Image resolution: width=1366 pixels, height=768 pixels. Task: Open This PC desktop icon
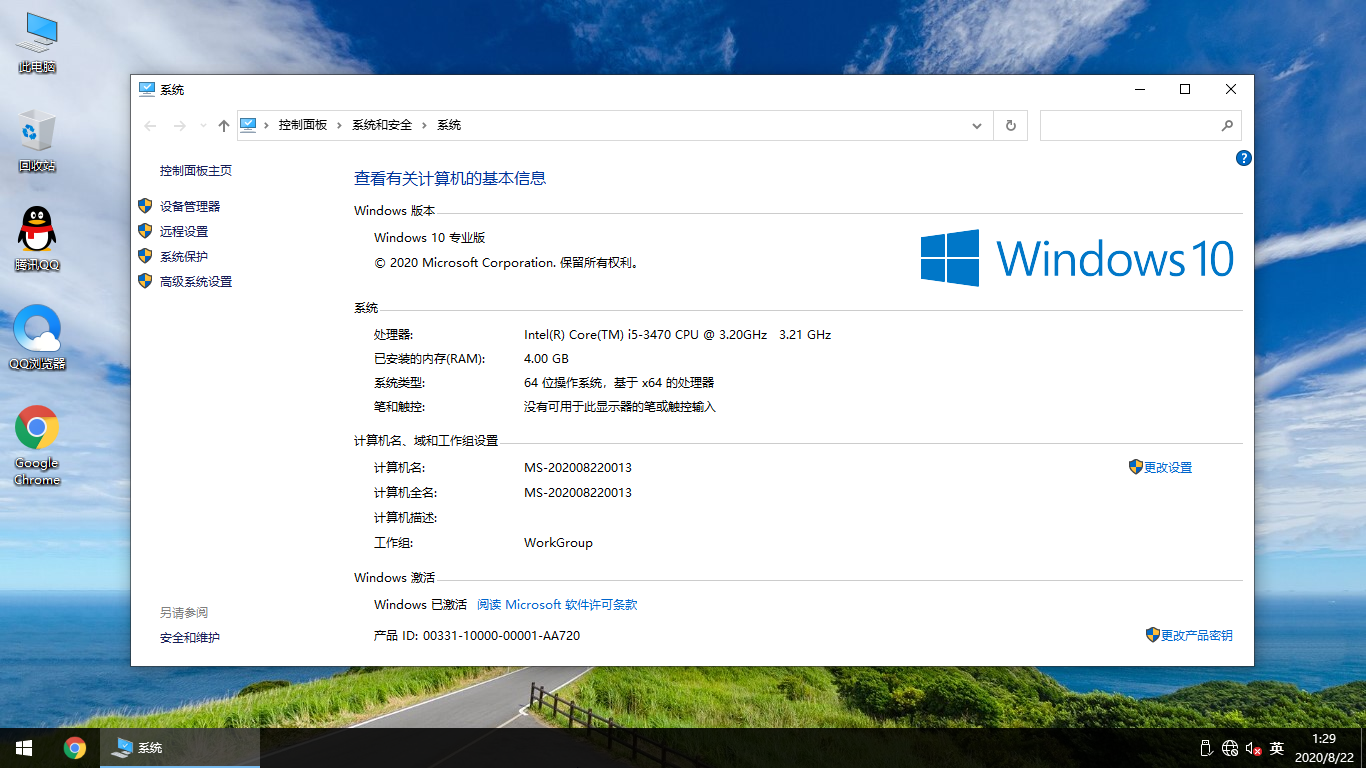pos(37,43)
